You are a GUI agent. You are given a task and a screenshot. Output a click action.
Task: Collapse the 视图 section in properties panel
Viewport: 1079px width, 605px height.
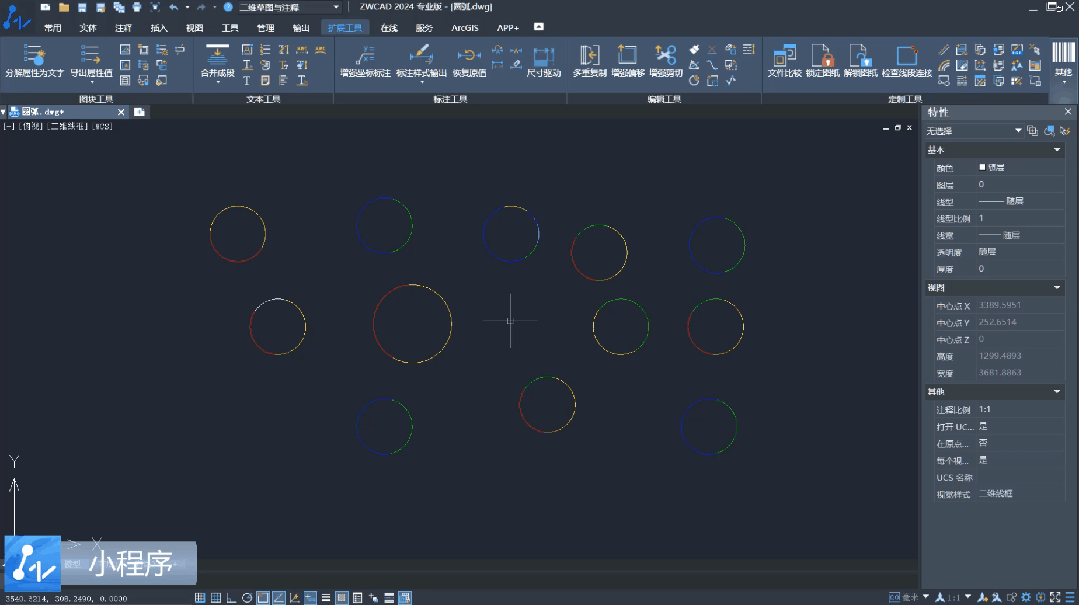[1057, 288]
